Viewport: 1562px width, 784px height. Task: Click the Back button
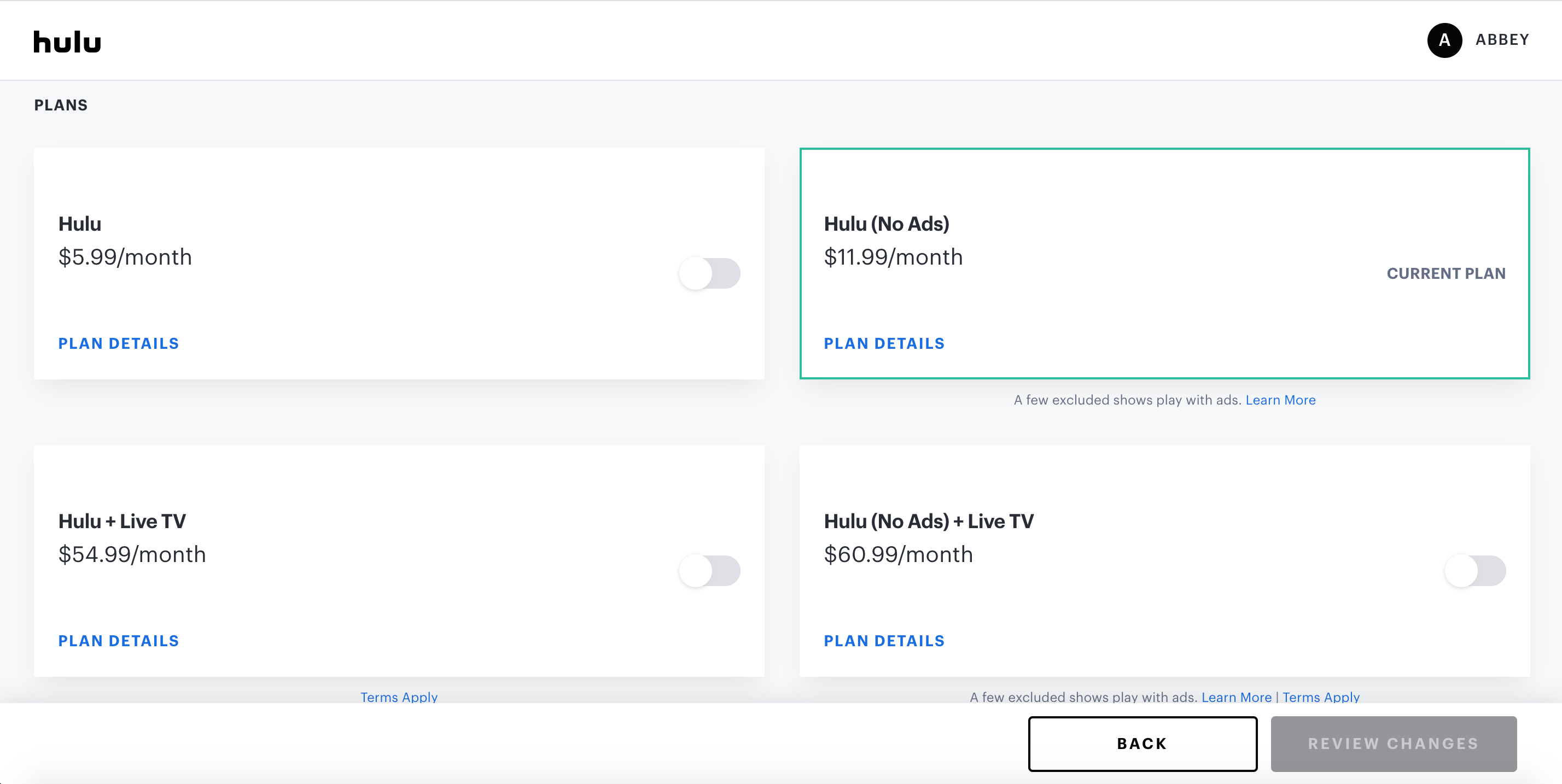[x=1143, y=744]
